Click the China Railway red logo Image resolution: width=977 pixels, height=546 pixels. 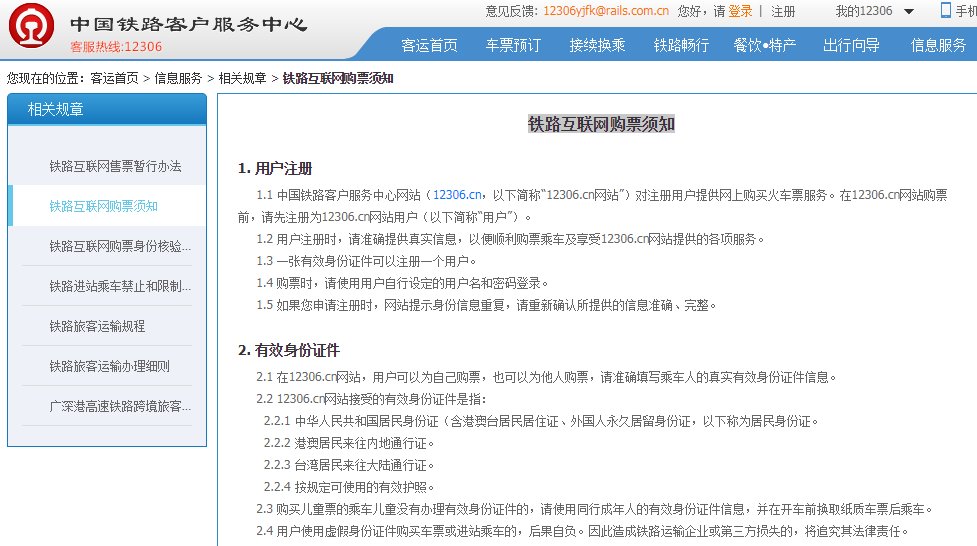click(31, 26)
